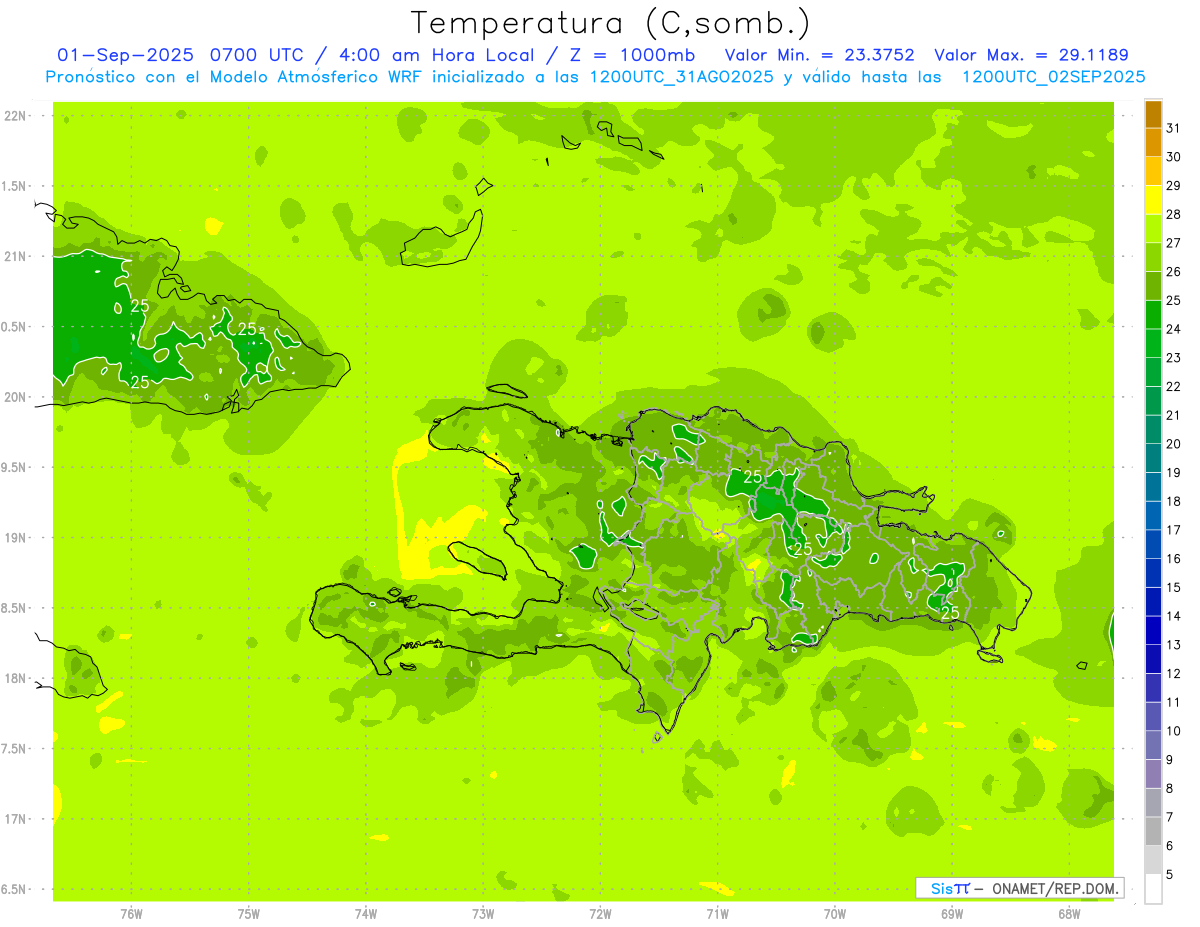Click the colorbar label 8
Image resolution: width=1200 pixels, height=927 pixels.
point(1170,789)
